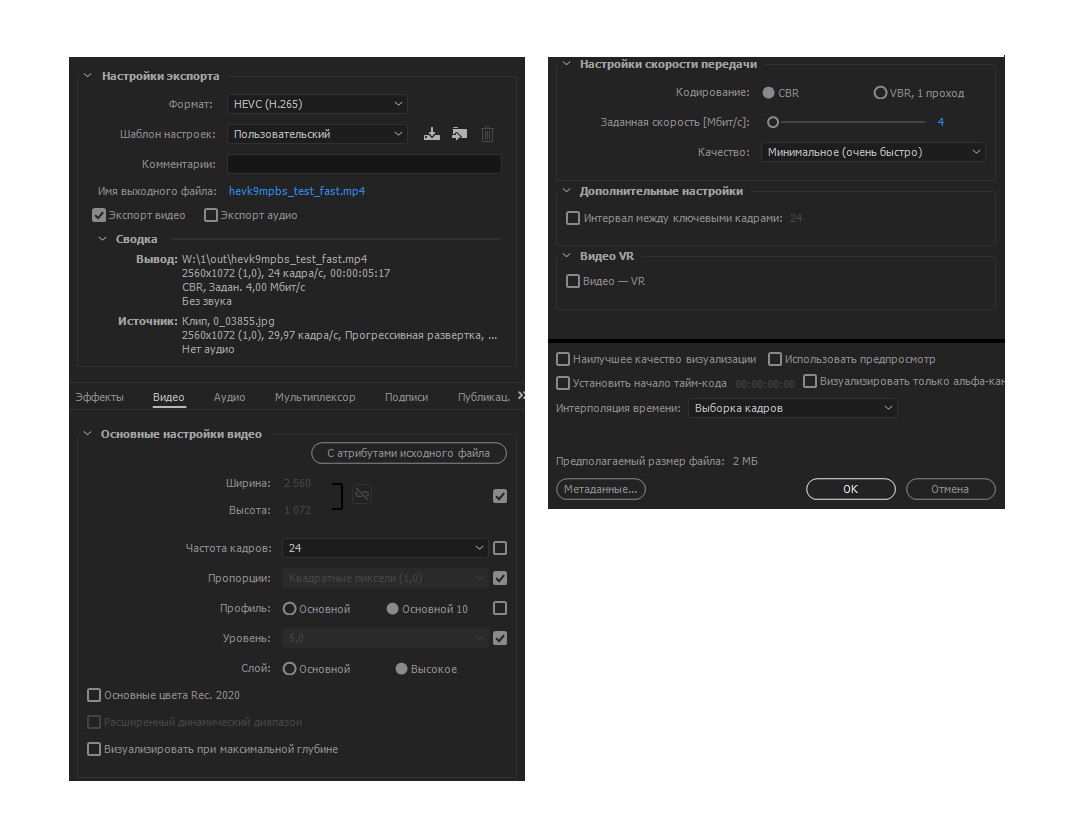This screenshot has height=827, width=1073.
Task: Check the Видео — VR box
Action: (573, 281)
